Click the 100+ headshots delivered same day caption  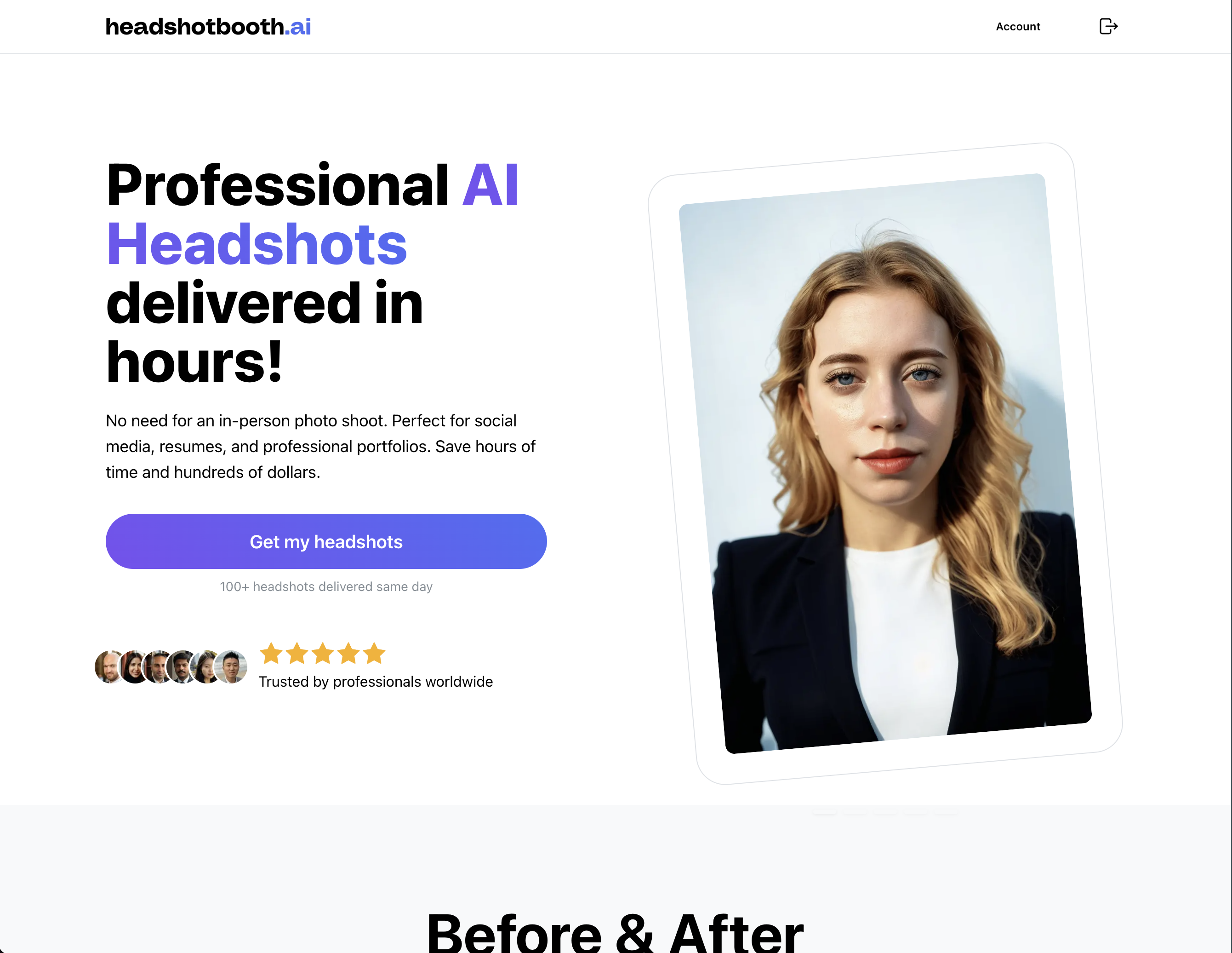tap(326, 587)
